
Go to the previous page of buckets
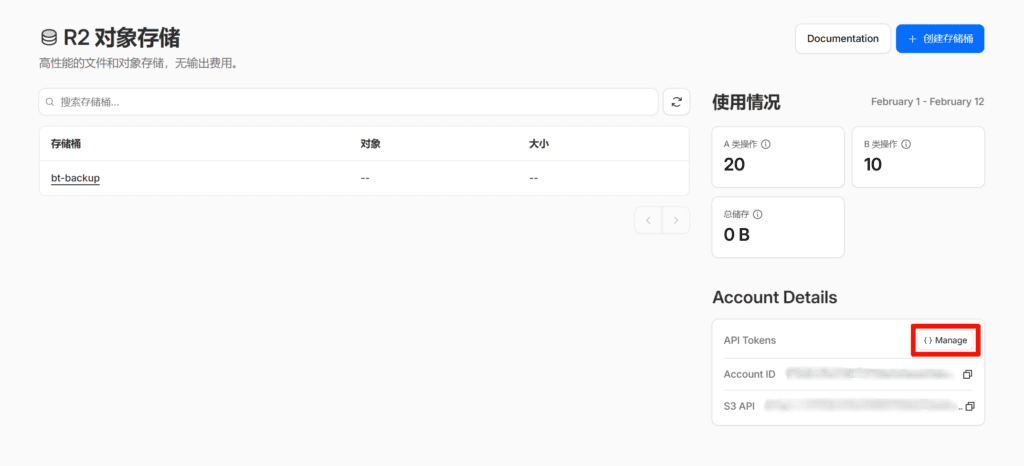[x=648, y=220]
